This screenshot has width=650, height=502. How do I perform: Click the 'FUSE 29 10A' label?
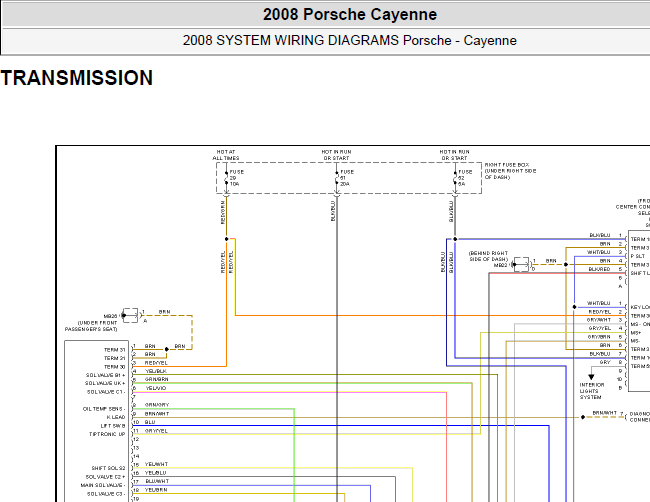click(x=237, y=178)
